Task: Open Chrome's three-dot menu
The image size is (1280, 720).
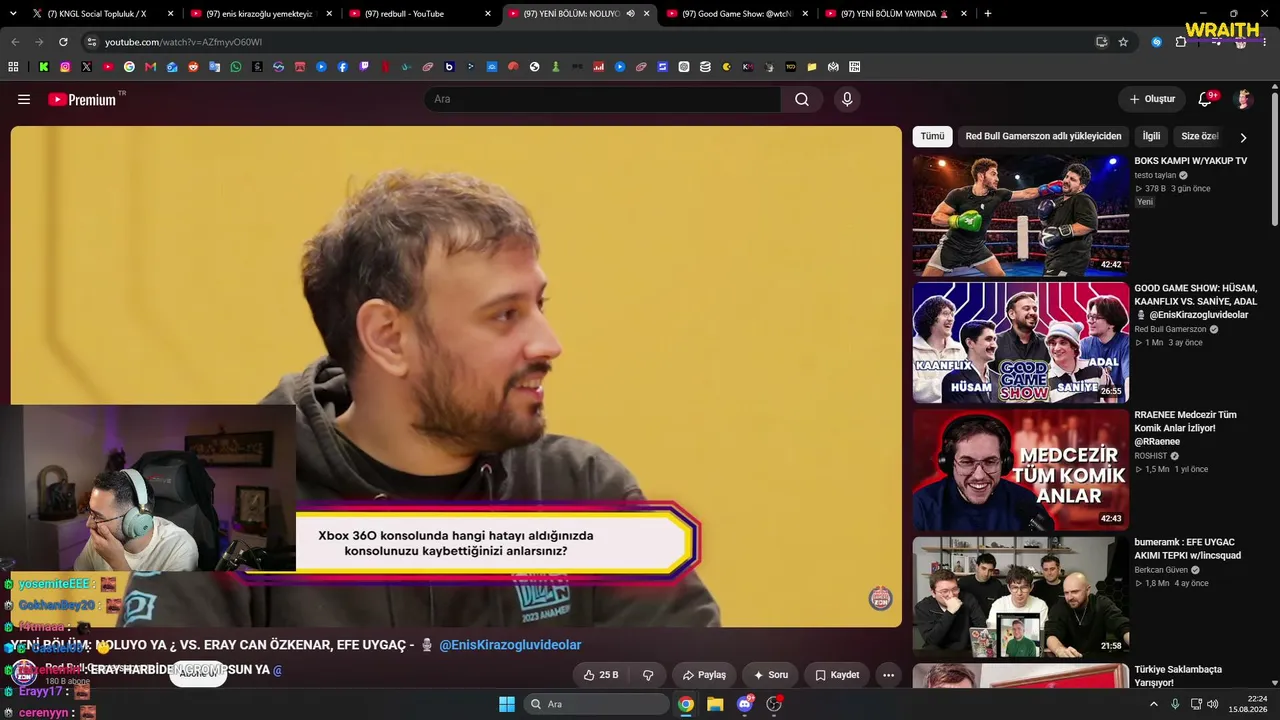Action: click(1264, 42)
